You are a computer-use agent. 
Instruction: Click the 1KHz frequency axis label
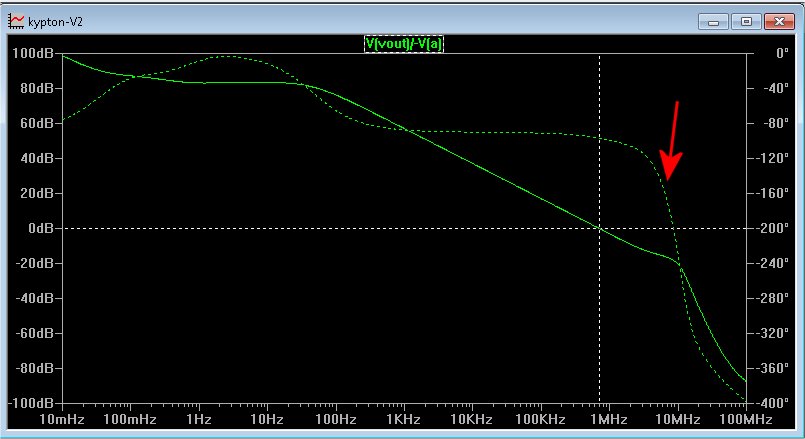[x=404, y=419]
